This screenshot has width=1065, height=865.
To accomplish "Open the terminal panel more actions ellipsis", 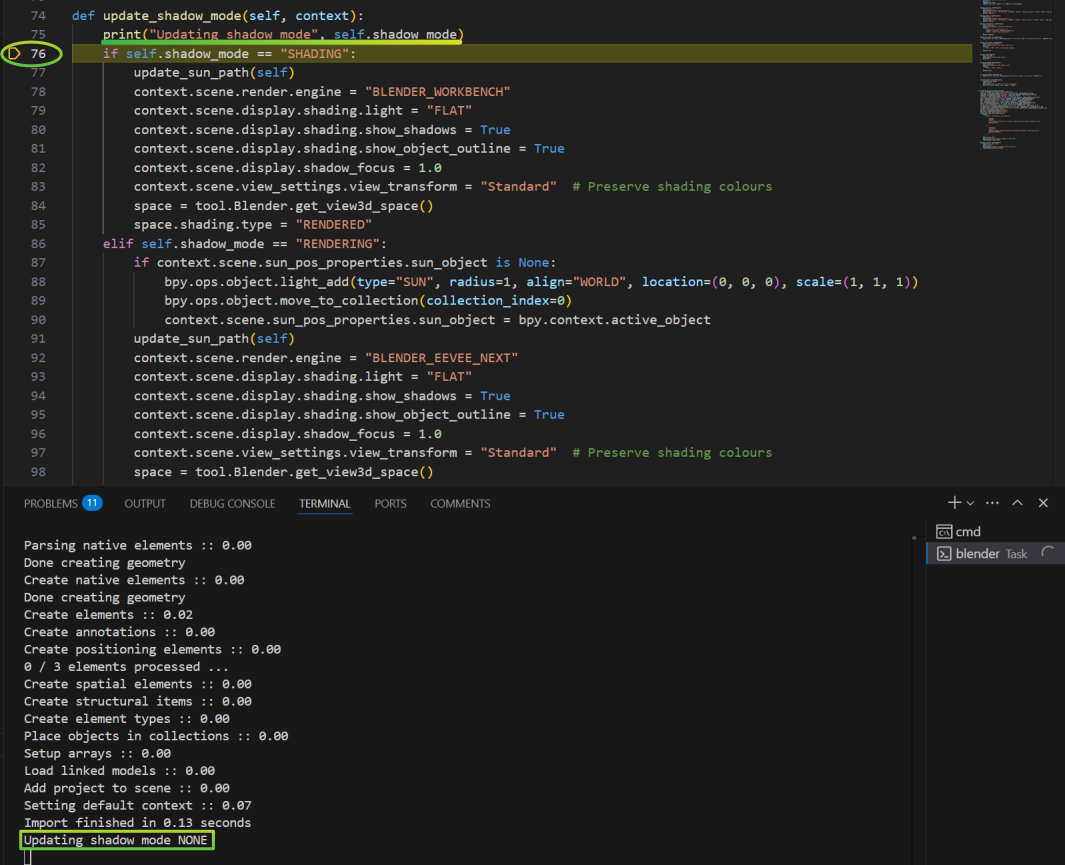I will tap(992, 503).
